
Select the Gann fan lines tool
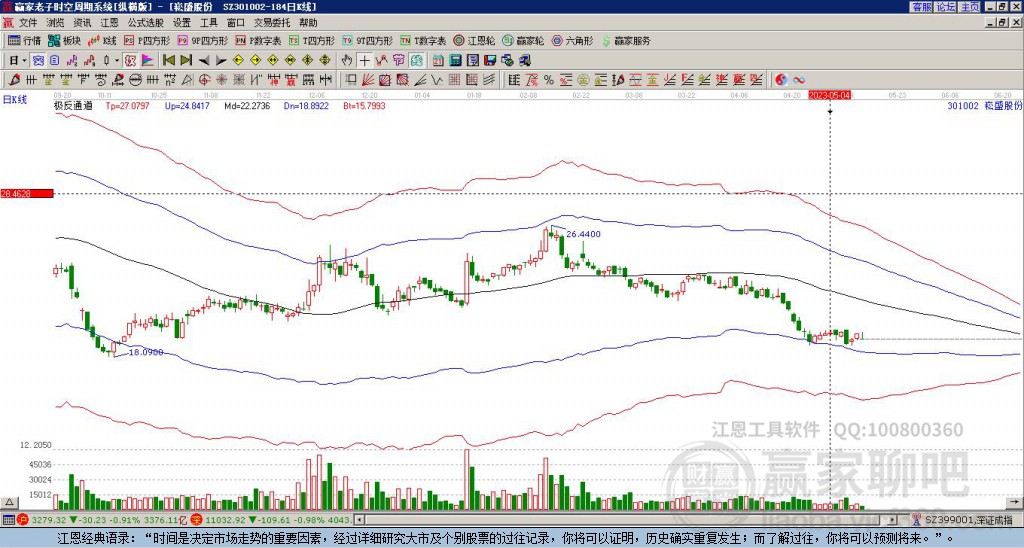(x=368, y=80)
